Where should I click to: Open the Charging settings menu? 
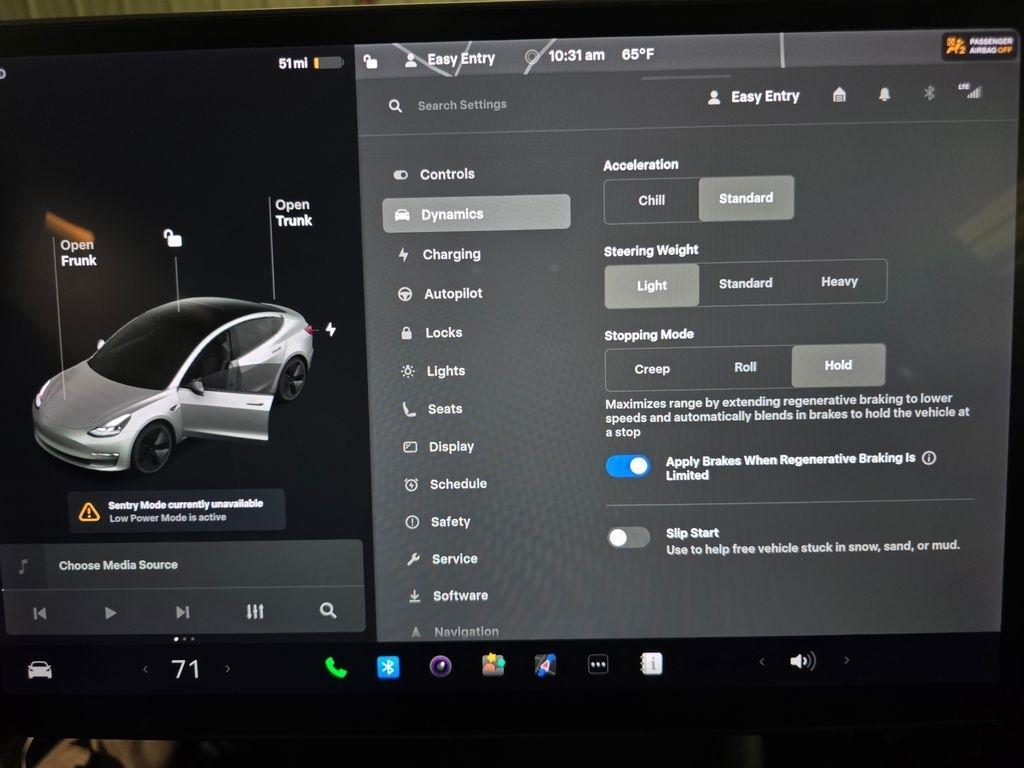coord(450,254)
